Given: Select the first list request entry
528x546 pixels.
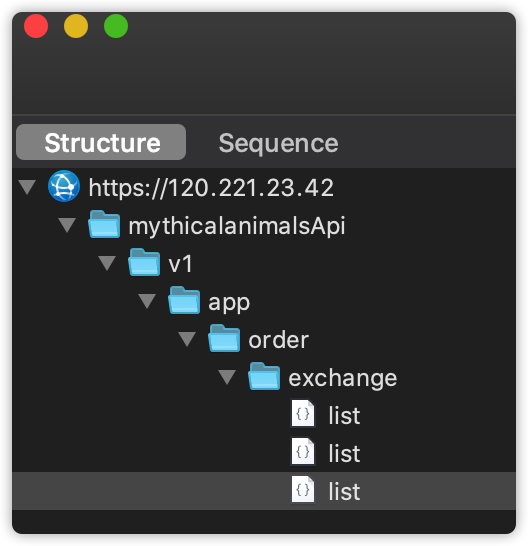Looking at the screenshot, I should pos(344,415).
